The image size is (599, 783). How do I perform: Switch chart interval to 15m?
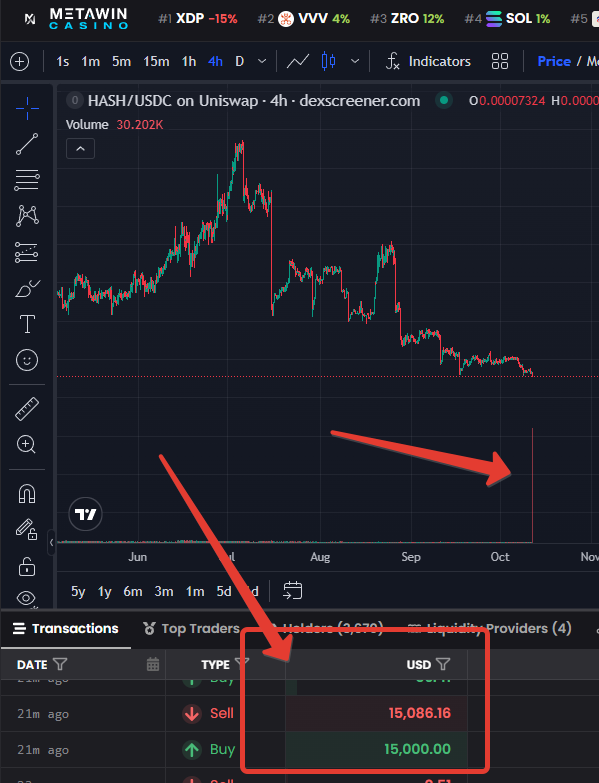pos(156,61)
